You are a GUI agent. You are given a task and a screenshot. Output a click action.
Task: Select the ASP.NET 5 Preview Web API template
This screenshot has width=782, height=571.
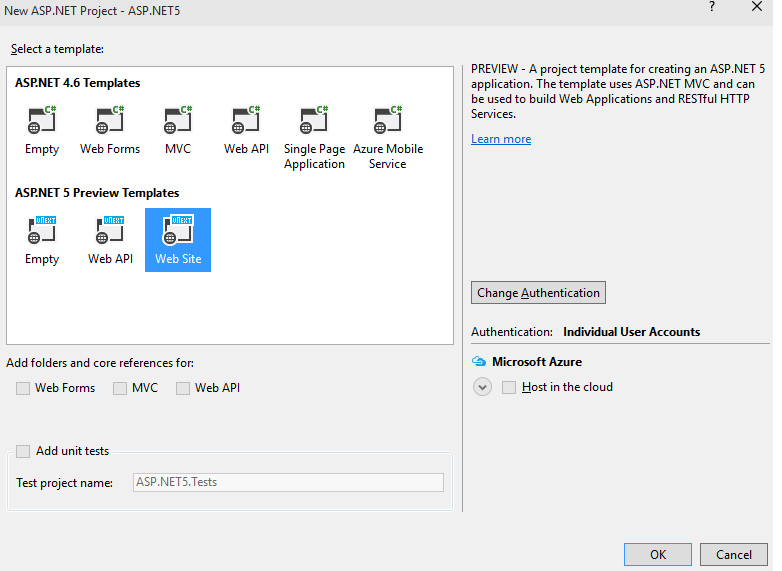(110, 240)
